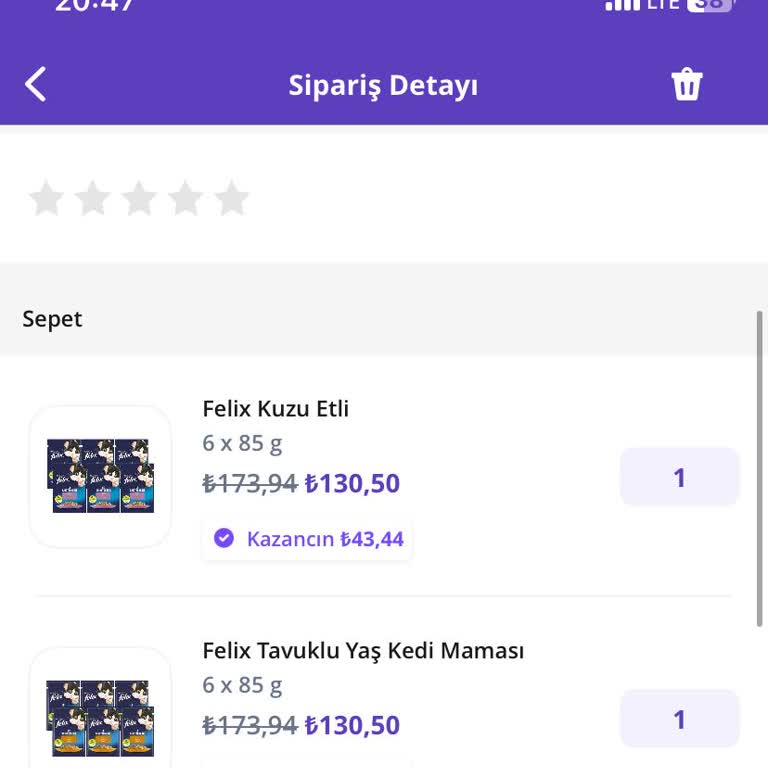Image resolution: width=768 pixels, height=768 pixels.
Task: Give a three-star rating
Action: coord(139,199)
